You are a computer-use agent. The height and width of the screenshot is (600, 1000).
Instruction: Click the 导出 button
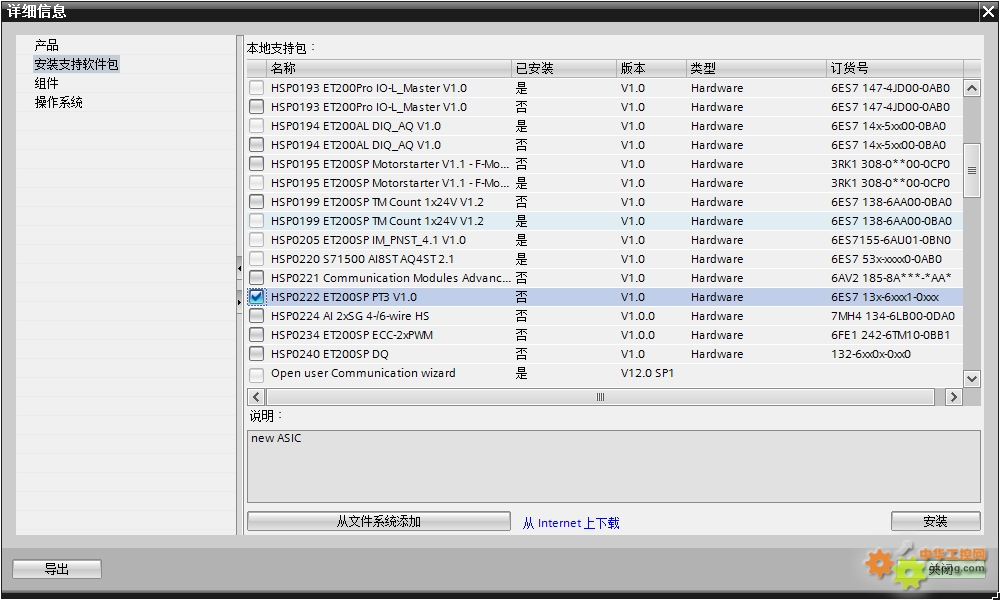coord(57,569)
